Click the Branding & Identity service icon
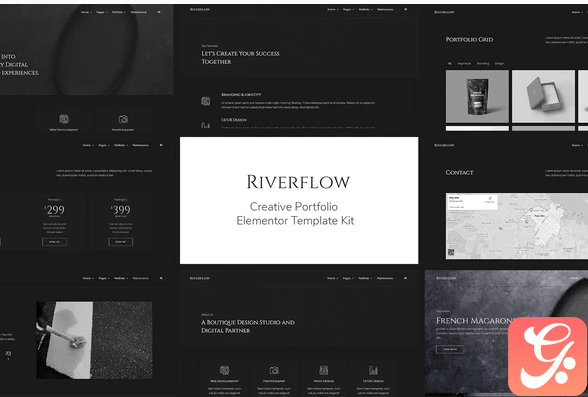The image size is (588, 397). (206, 101)
